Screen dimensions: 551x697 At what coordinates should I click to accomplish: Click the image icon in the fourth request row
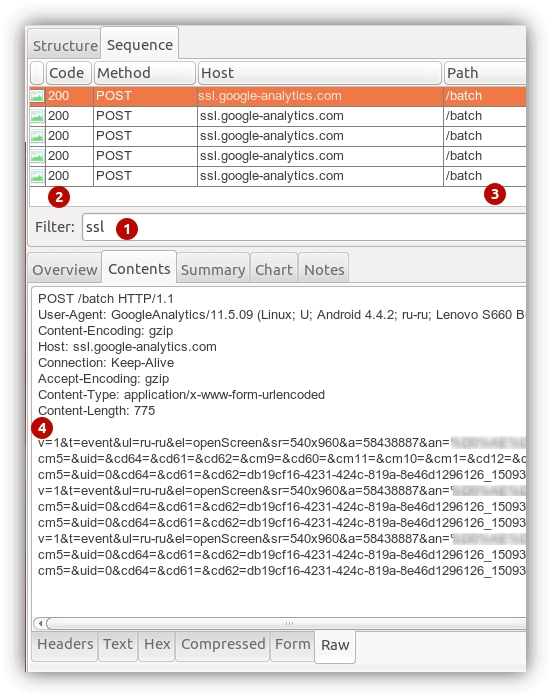point(37,156)
